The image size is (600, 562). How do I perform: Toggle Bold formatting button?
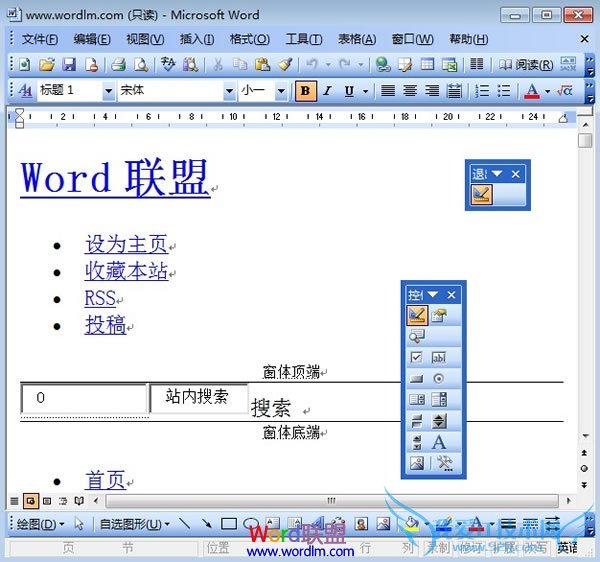pyautogui.click(x=305, y=91)
